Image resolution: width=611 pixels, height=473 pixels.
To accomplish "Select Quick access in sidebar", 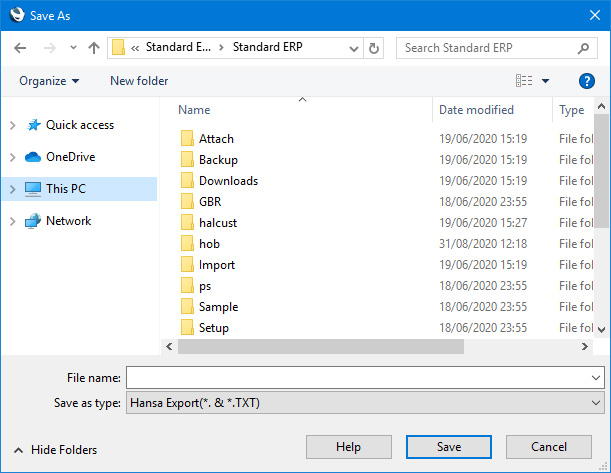I will (x=80, y=125).
